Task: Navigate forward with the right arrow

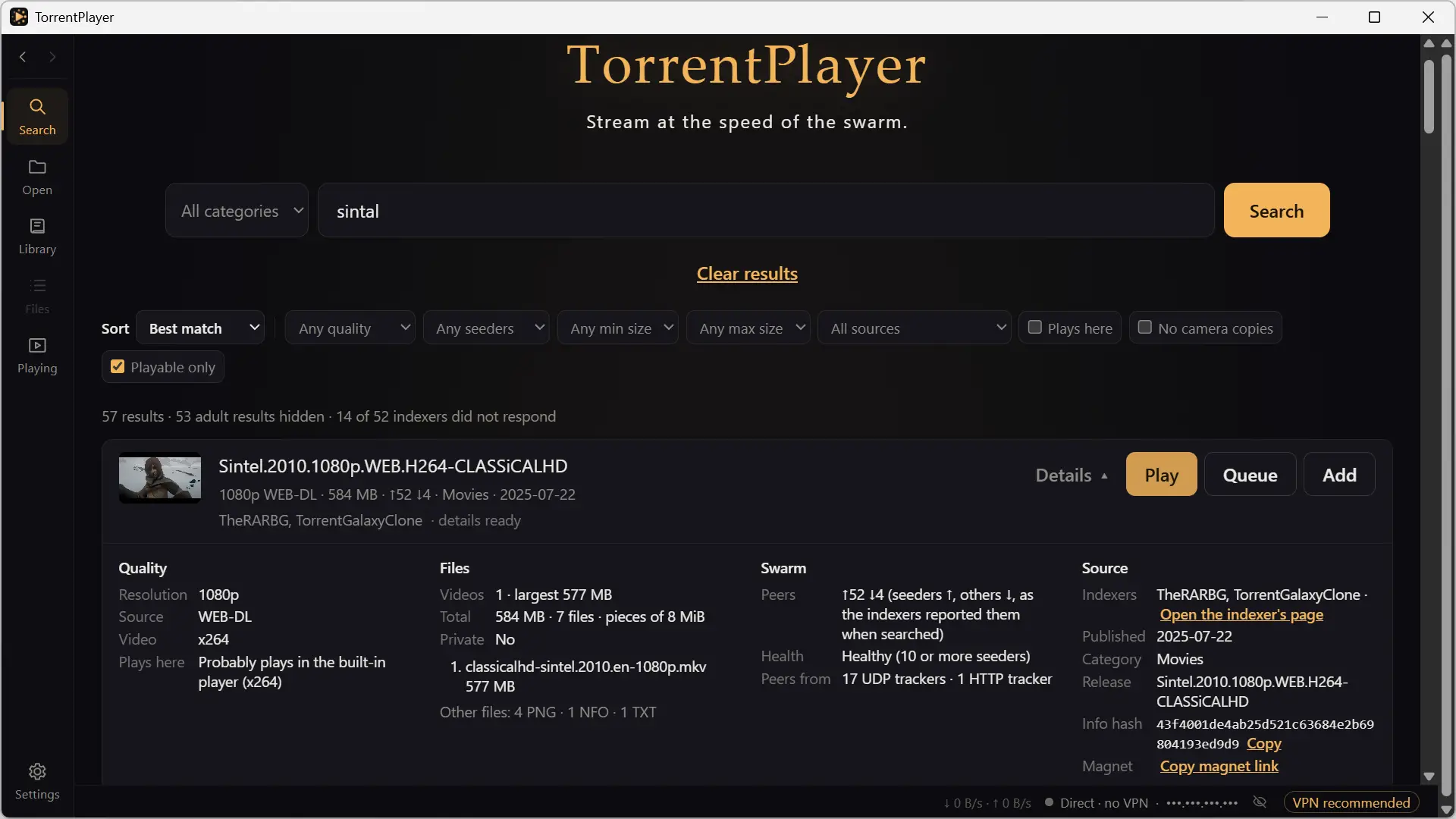Action: 52,57
